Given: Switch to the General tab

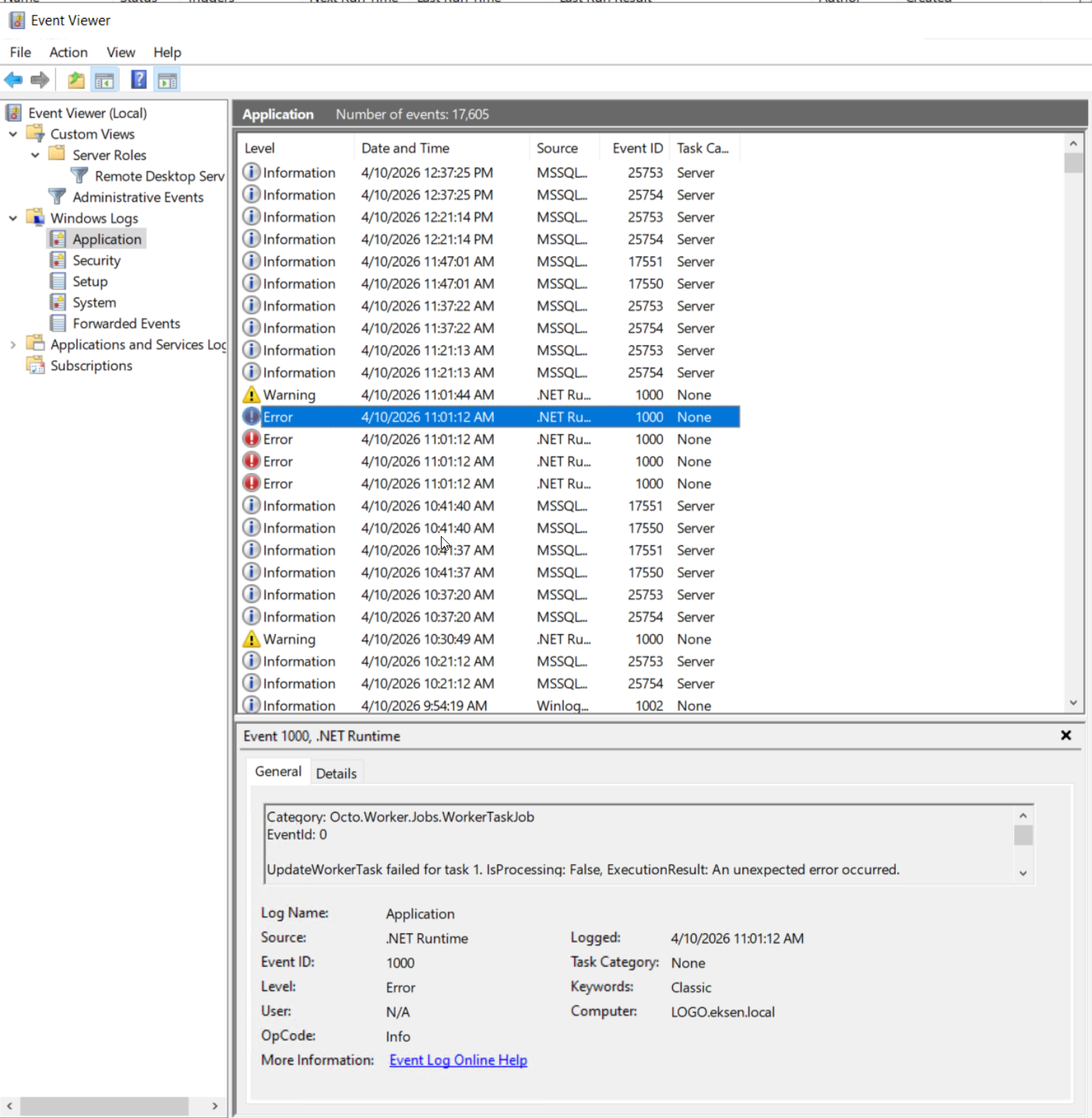Looking at the screenshot, I should [278, 771].
